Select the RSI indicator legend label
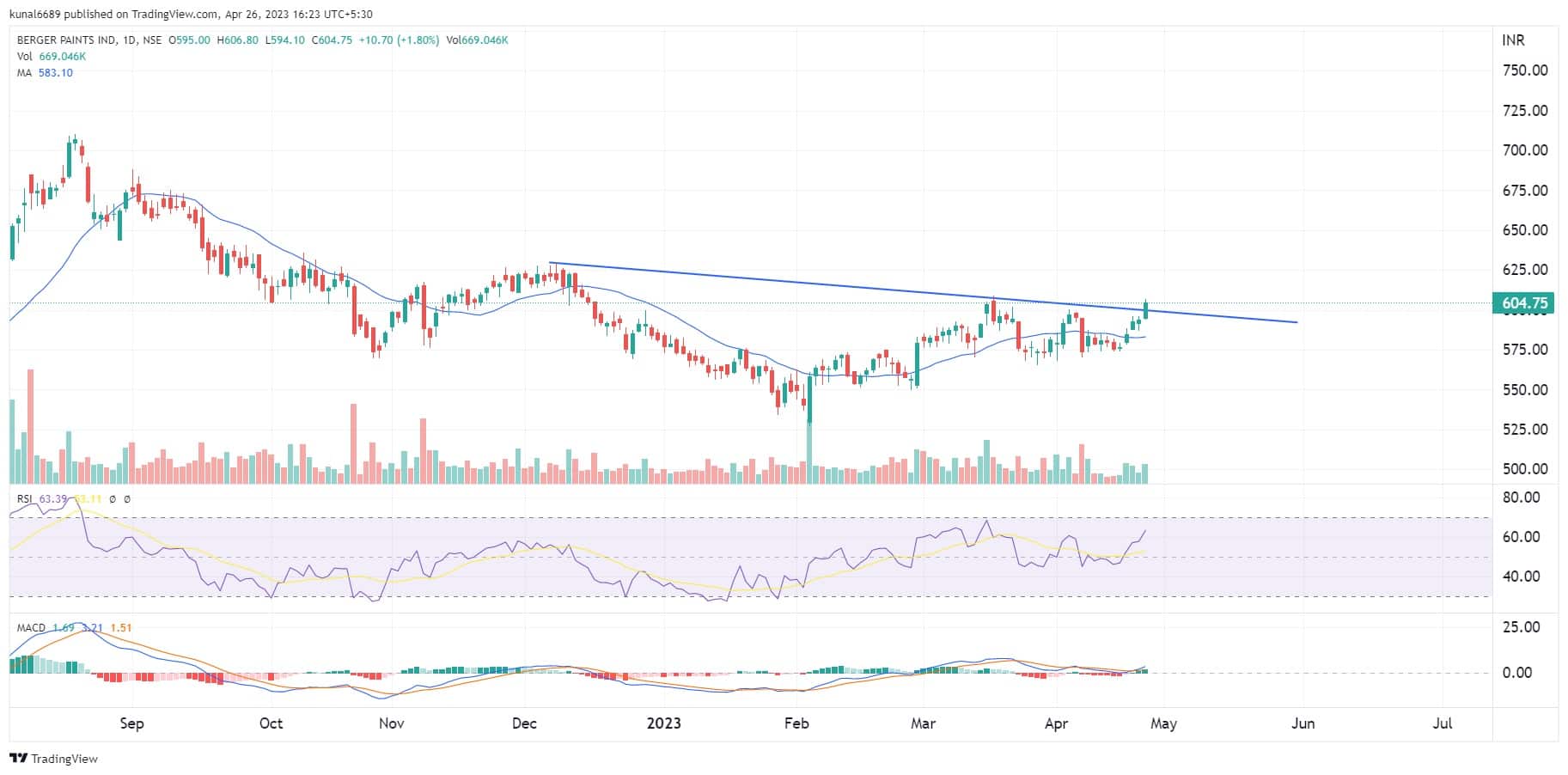The width and height of the screenshot is (1568, 775). (27, 499)
